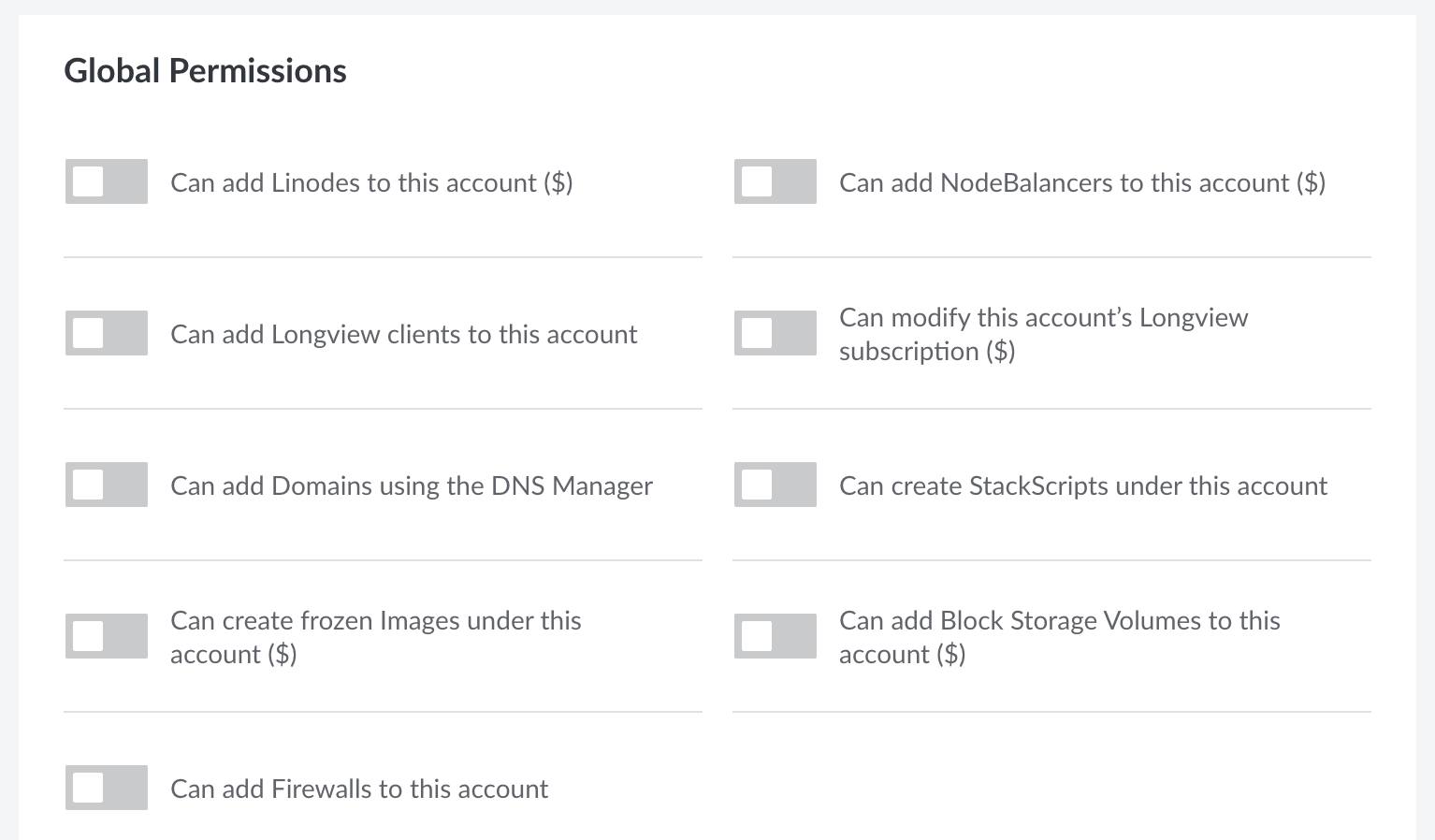Click the 'Can add Domains using the DNS Manager' text
1435x840 pixels.
coord(411,485)
